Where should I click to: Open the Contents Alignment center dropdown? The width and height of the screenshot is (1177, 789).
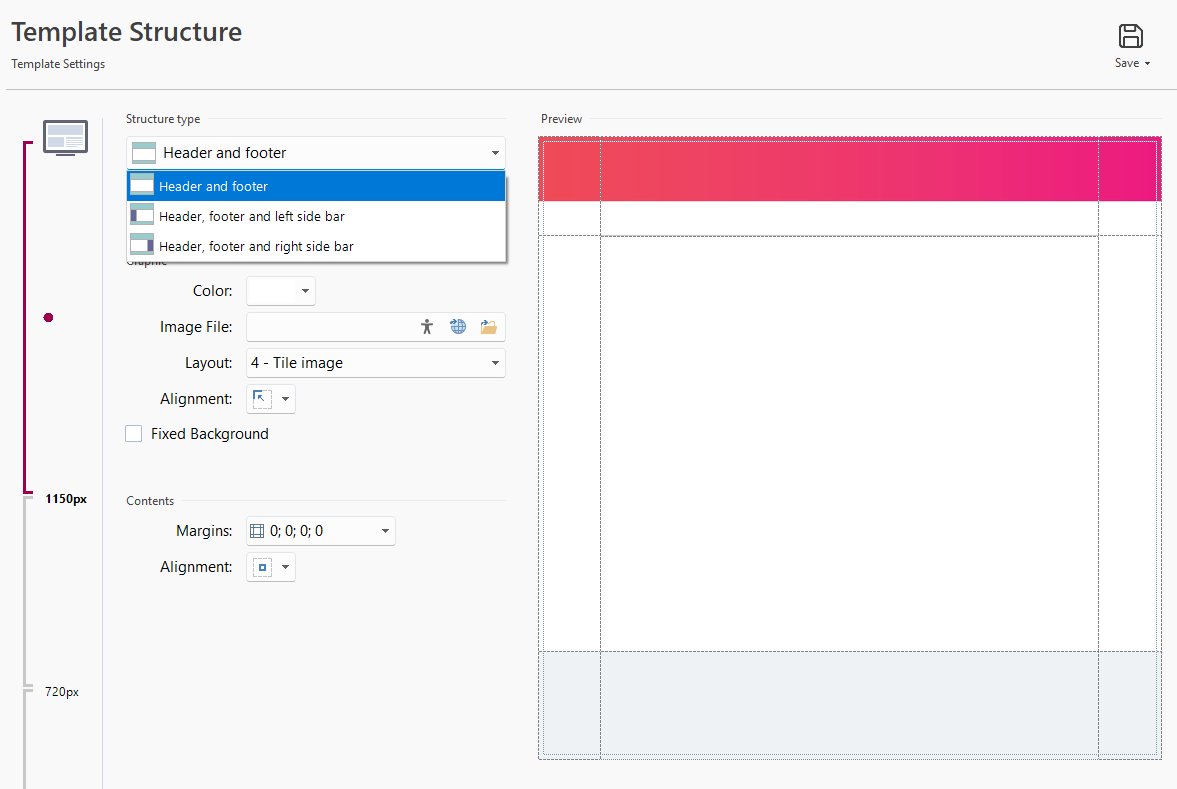point(271,568)
